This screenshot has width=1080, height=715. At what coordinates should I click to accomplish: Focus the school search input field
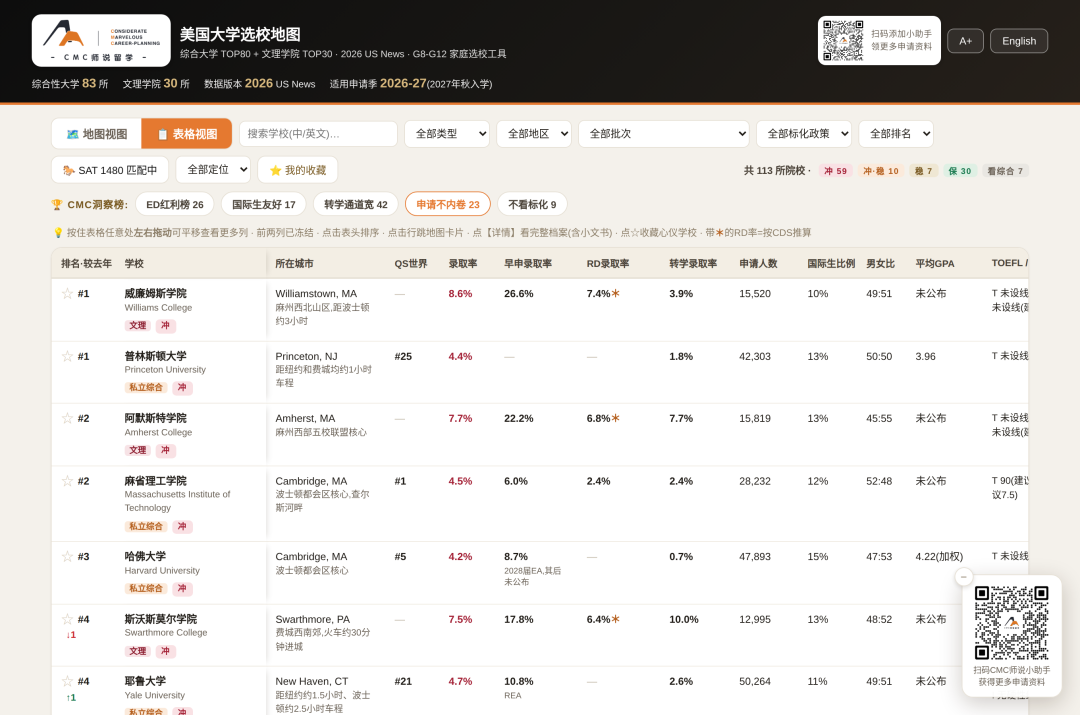(318, 134)
